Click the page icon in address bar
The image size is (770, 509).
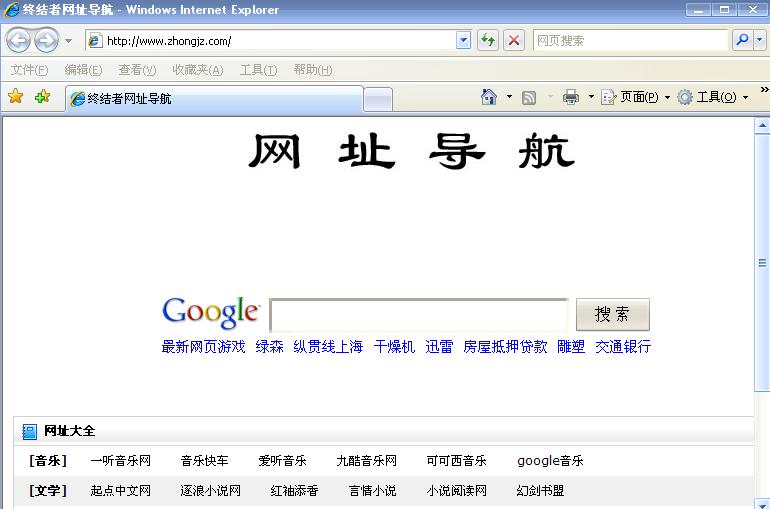[95, 41]
